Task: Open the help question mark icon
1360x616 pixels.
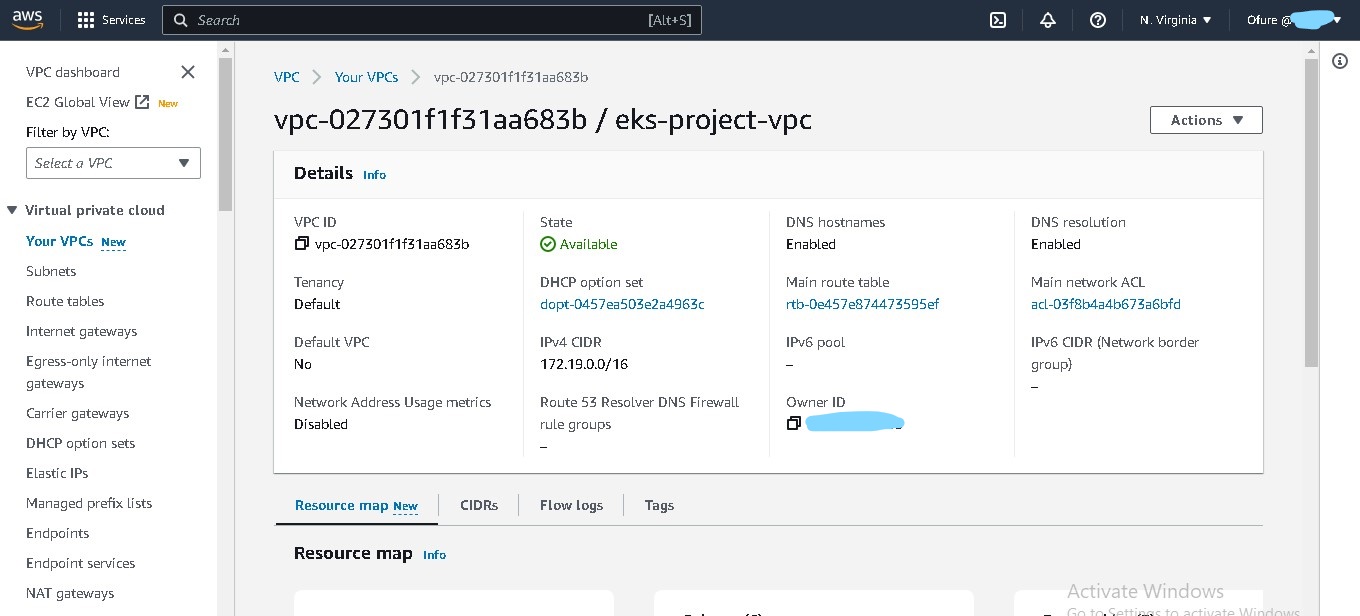Action: point(1098,20)
